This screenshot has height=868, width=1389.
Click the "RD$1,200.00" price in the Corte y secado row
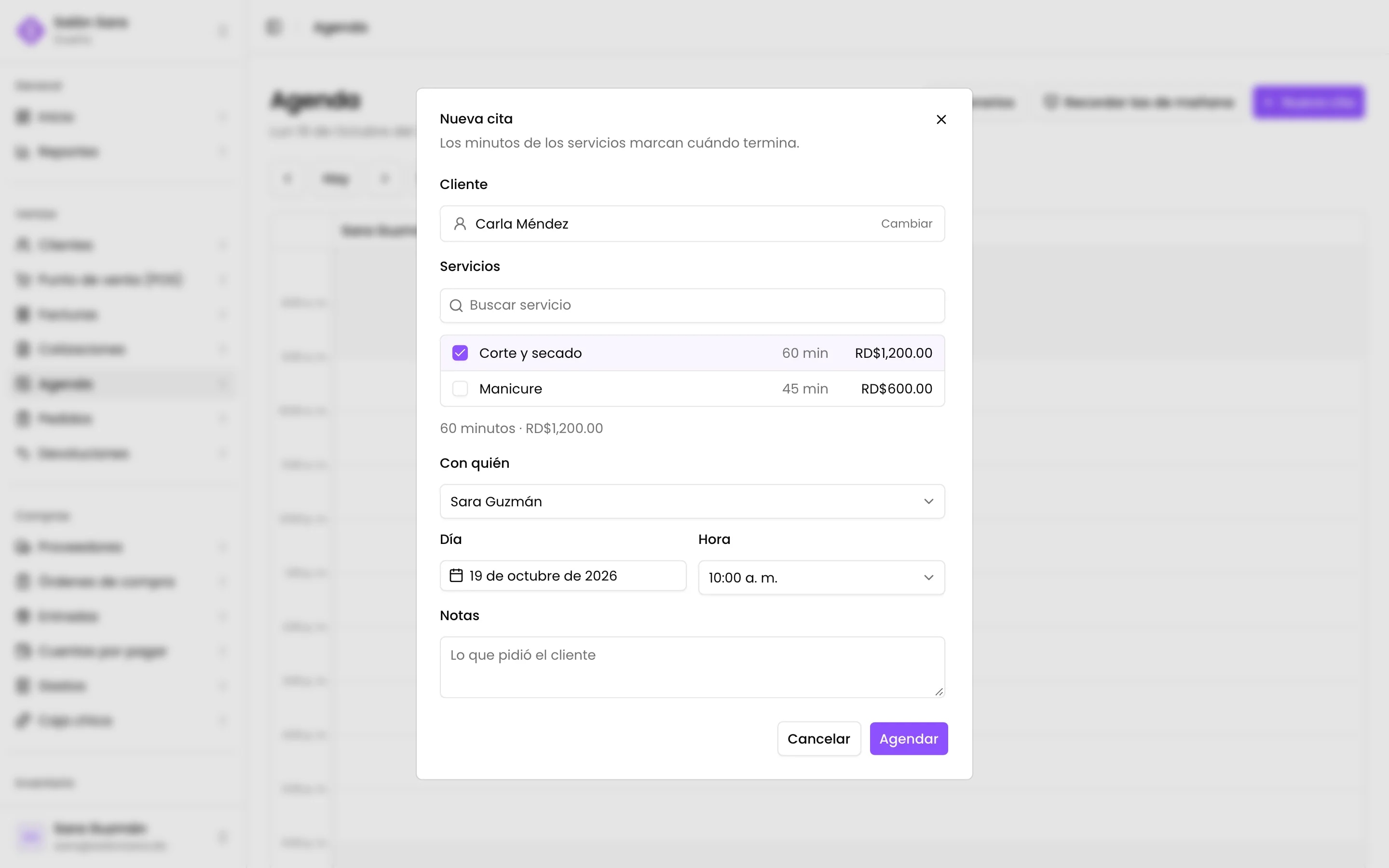[894, 353]
